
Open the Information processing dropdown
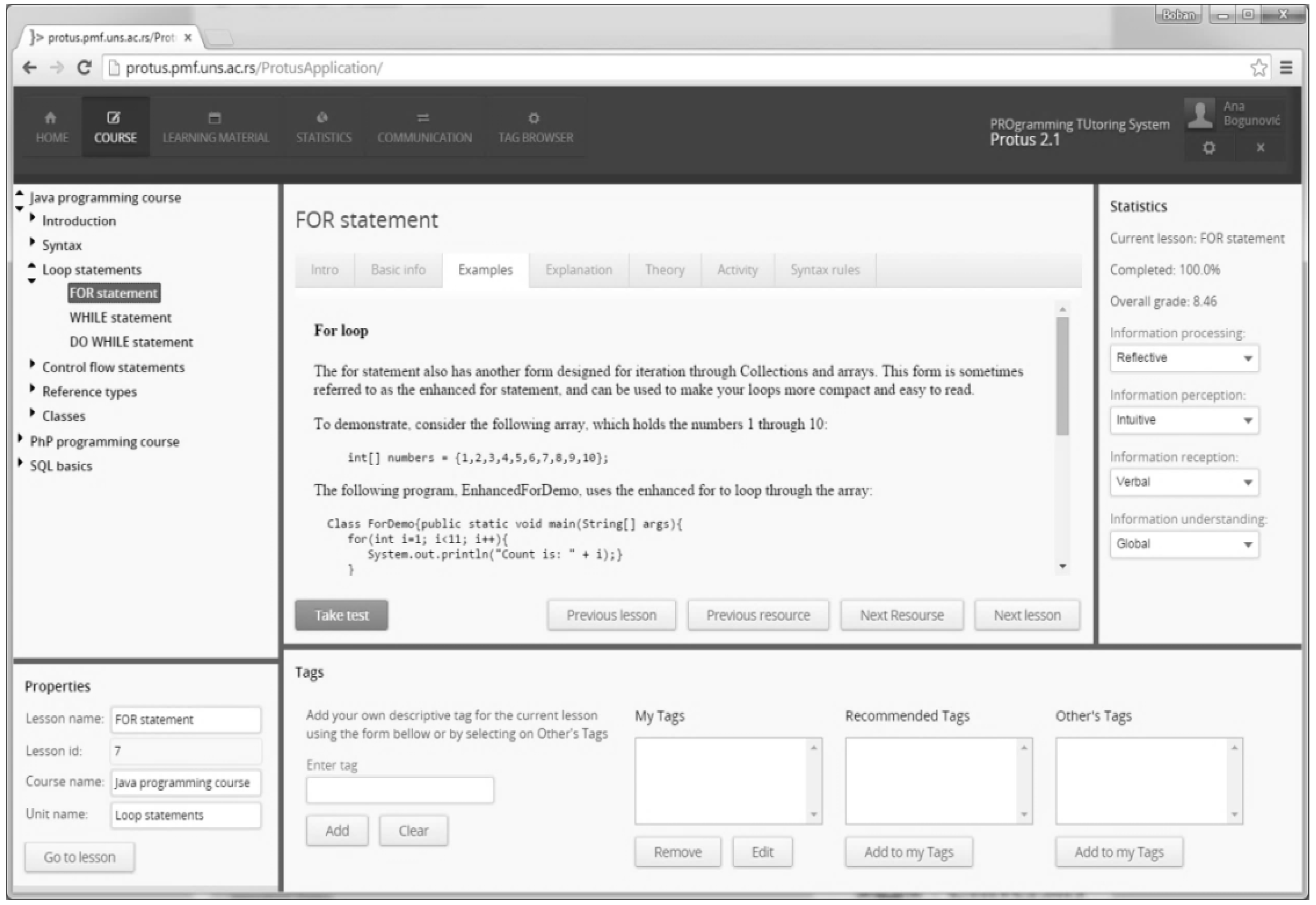pos(1184,358)
